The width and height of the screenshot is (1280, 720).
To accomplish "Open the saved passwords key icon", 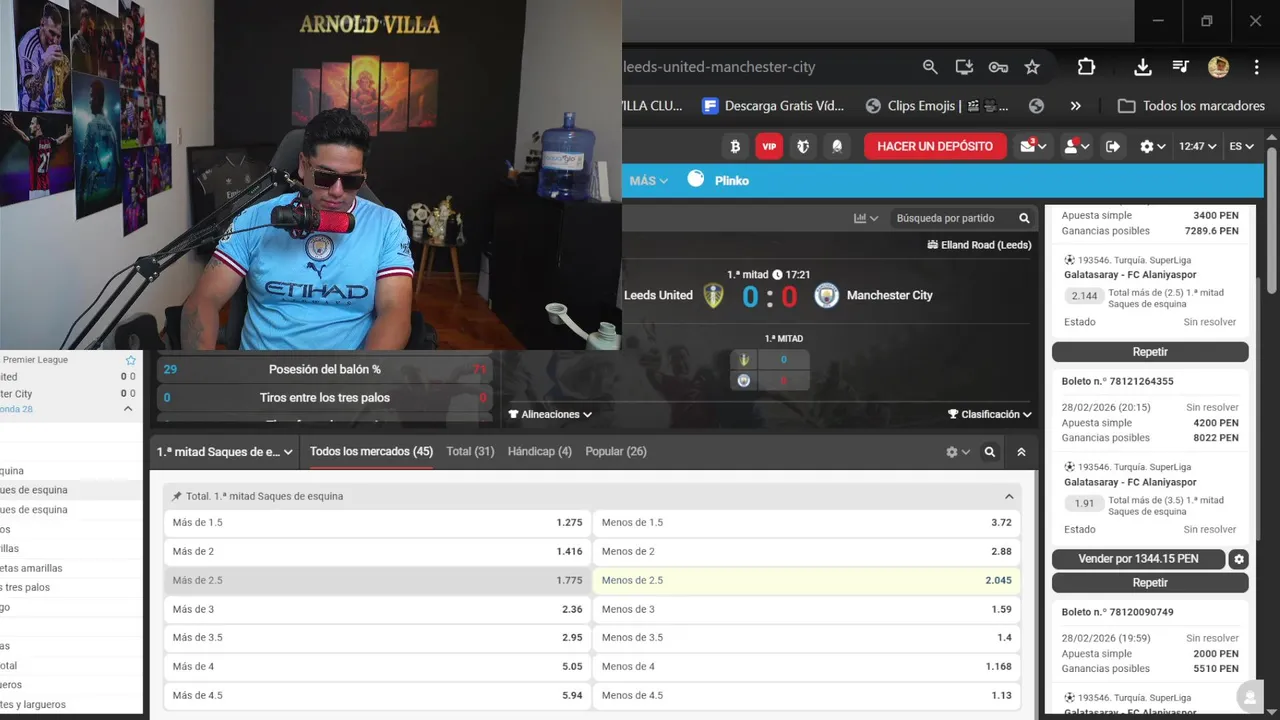I will pos(998,67).
